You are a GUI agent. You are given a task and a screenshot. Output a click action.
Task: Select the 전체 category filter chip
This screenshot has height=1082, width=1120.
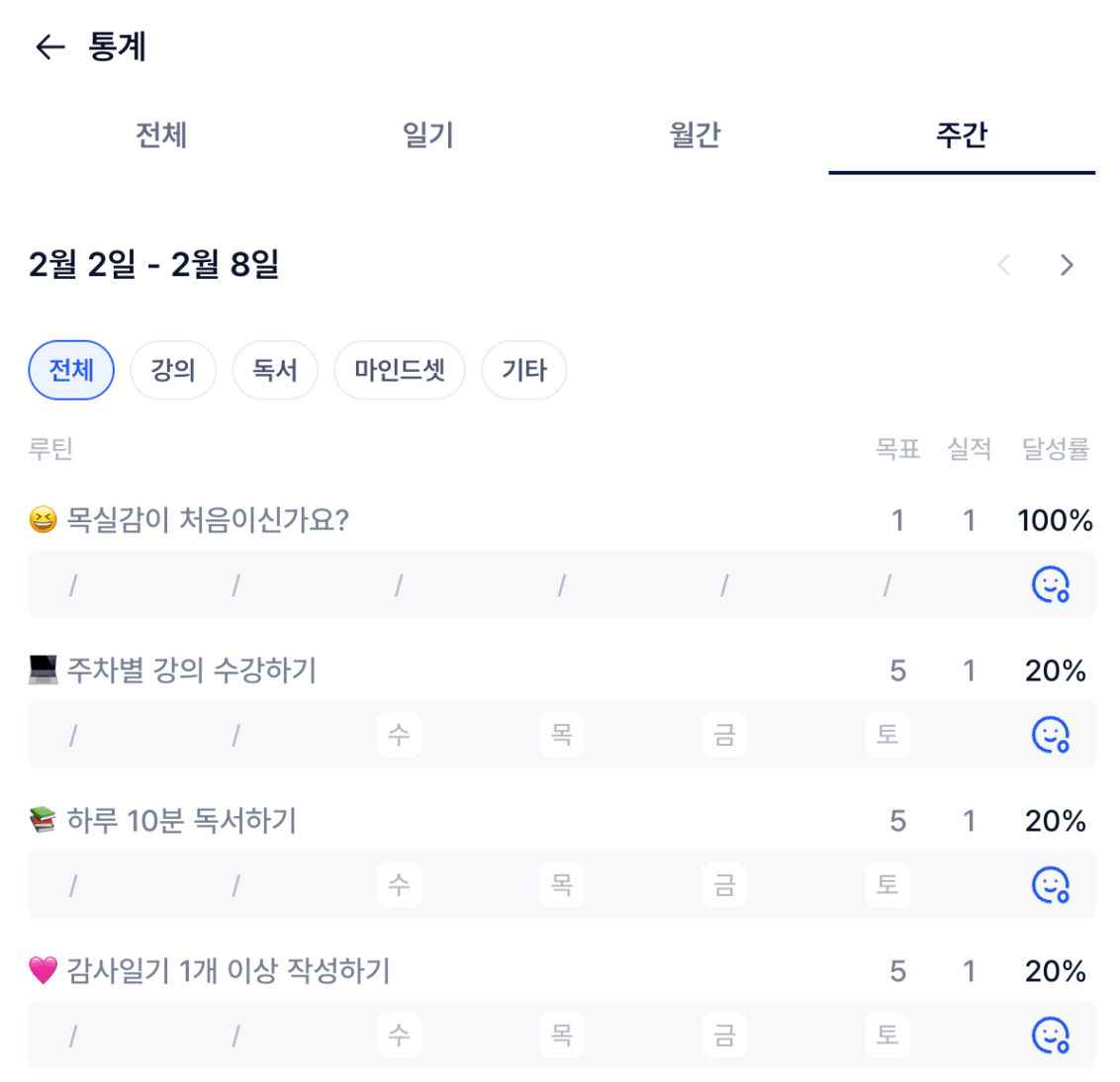pos(71,370)
